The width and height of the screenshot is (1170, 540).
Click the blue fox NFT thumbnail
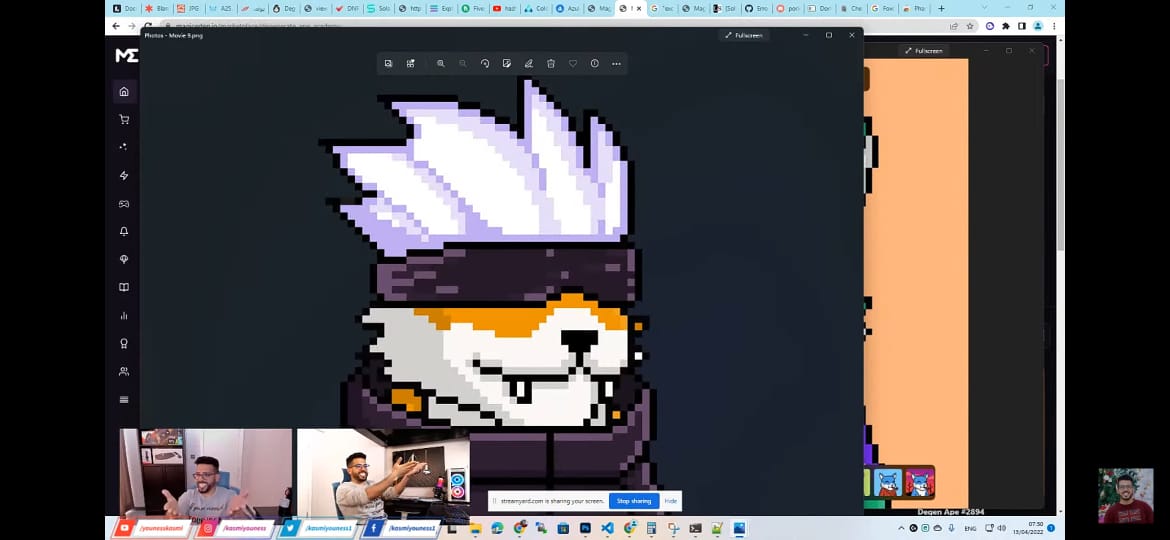(888, 483)
